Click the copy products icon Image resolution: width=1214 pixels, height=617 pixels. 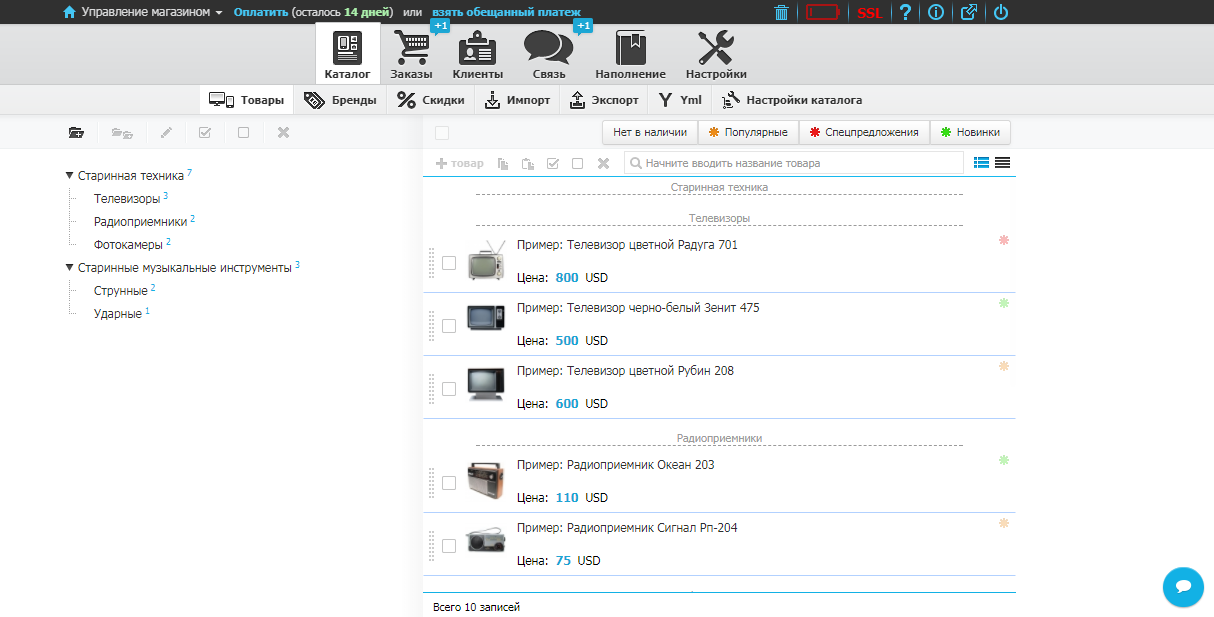coord(503,163)
